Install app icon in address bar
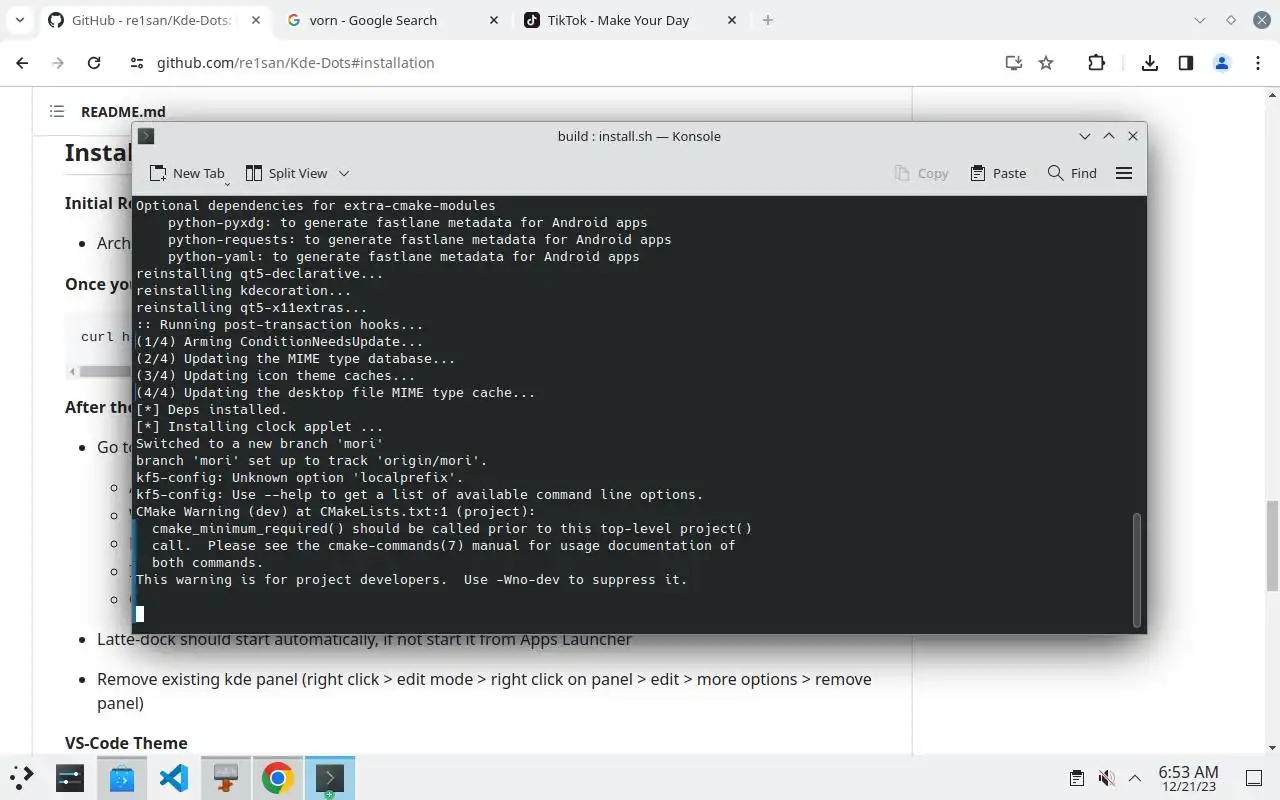Image resolution: width=1280 pixels, height=800 pixels. point(1014,62)
